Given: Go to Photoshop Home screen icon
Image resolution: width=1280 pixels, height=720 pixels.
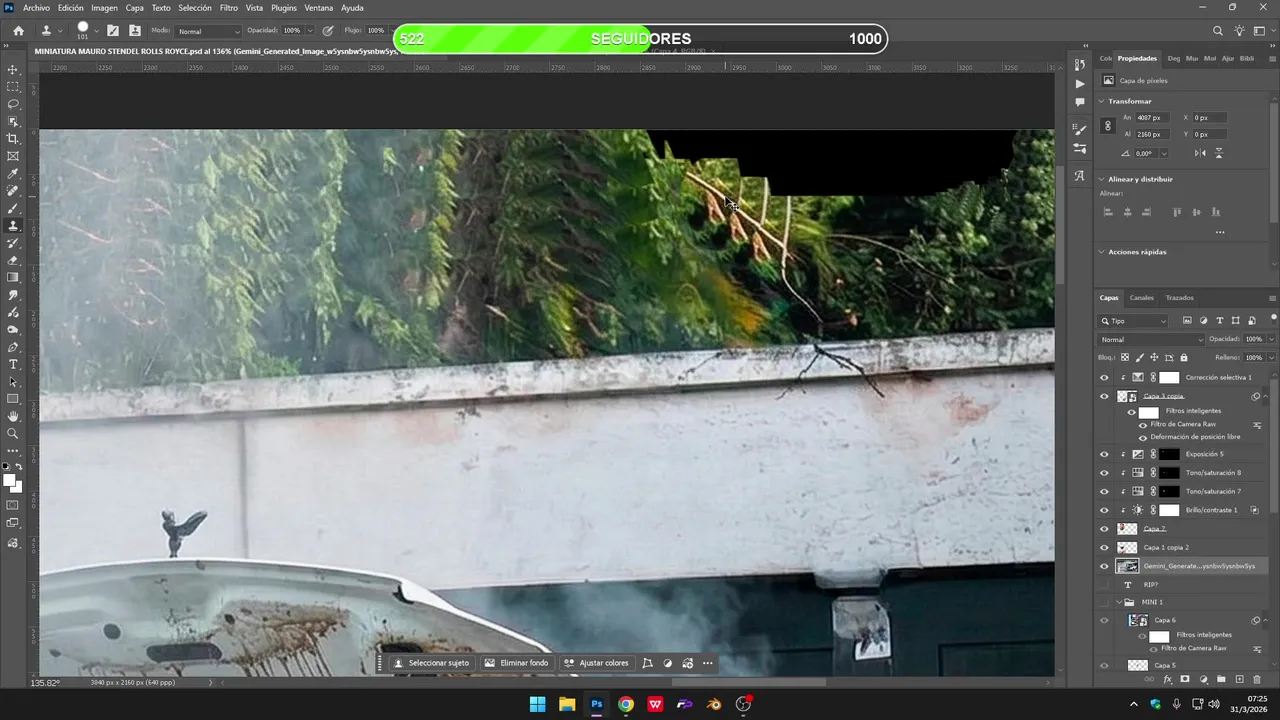Looking at the screenshot, I should 18,31.
